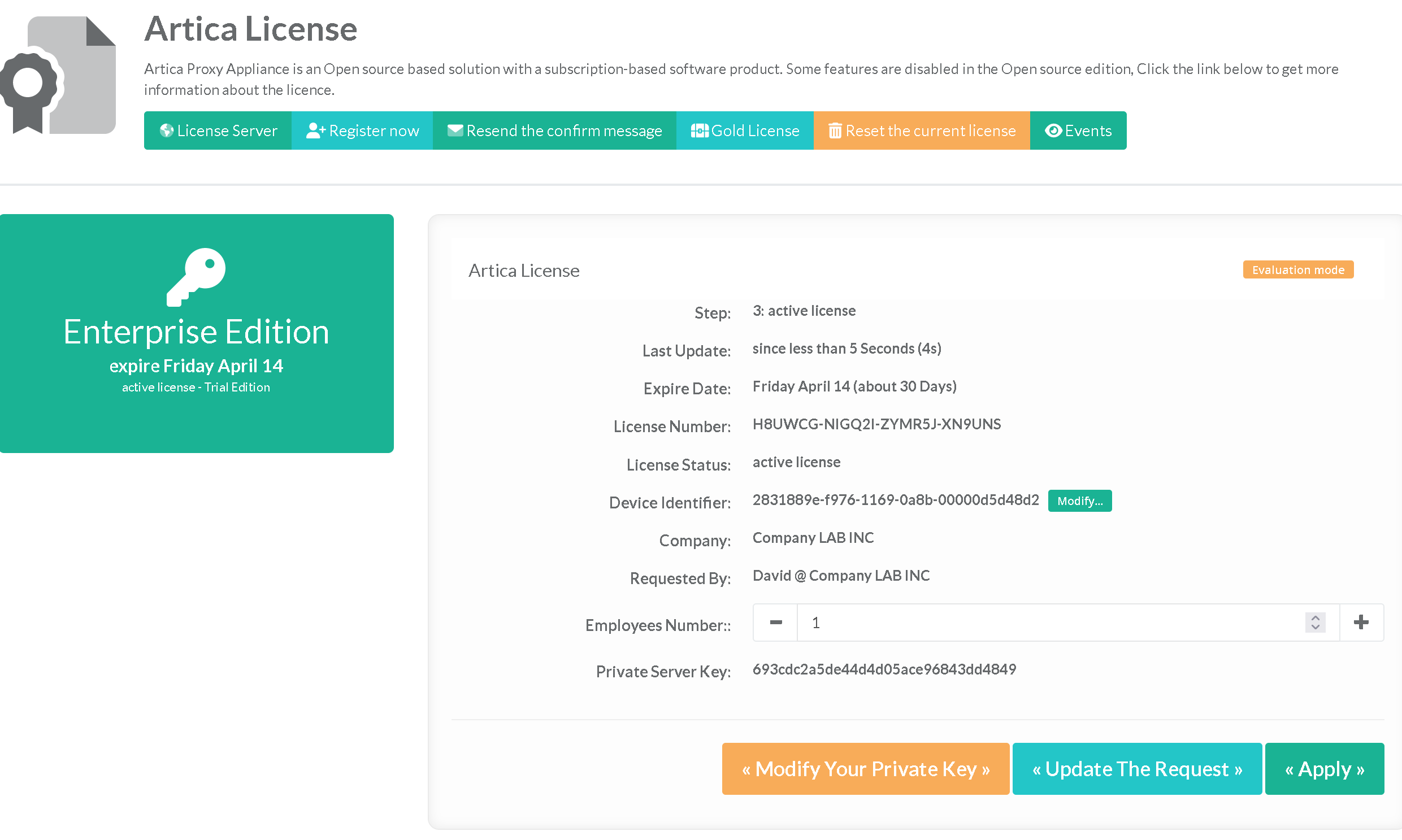Viewport: 1402px width, 840px height.
Task: Click the eye icon on Events button
Action: click(x=1053, y=130)
